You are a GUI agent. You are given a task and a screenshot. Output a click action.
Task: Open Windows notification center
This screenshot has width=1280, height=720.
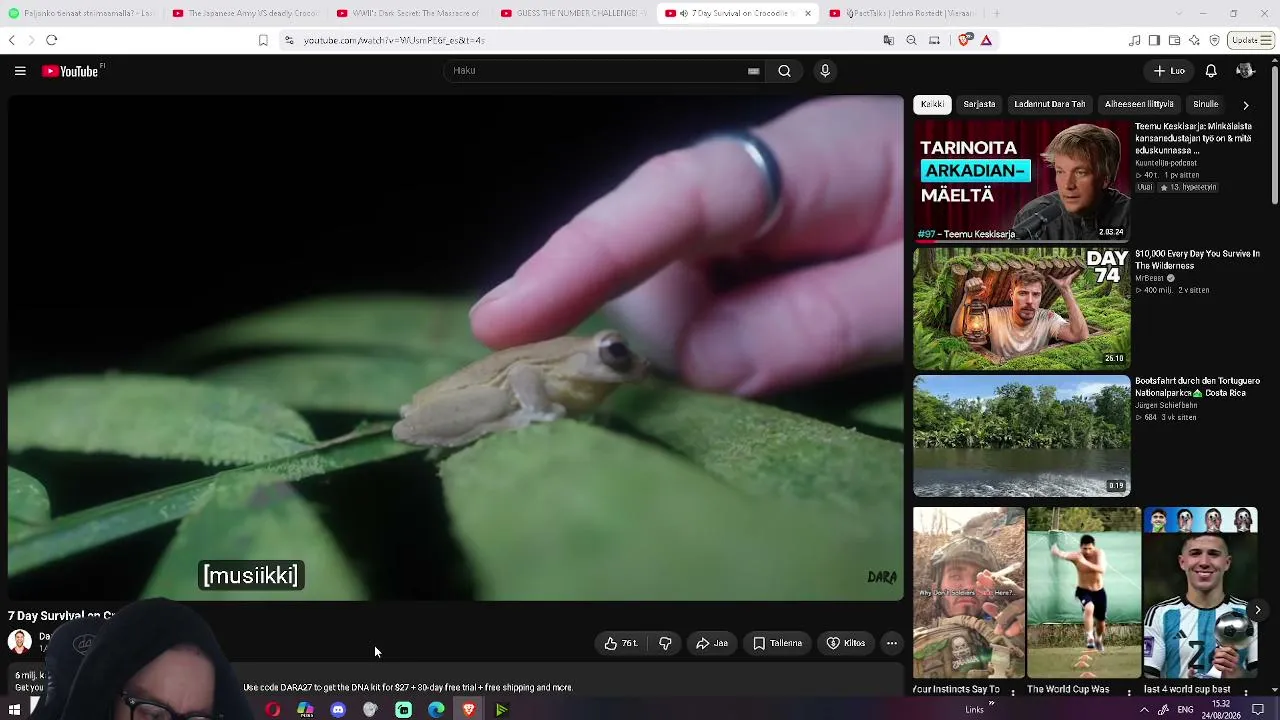[1258, 709]
